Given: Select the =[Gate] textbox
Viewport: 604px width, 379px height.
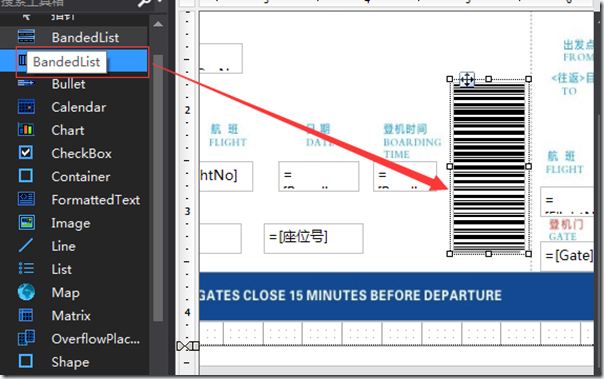Looking at the screenshot, I should pos(567,256).
